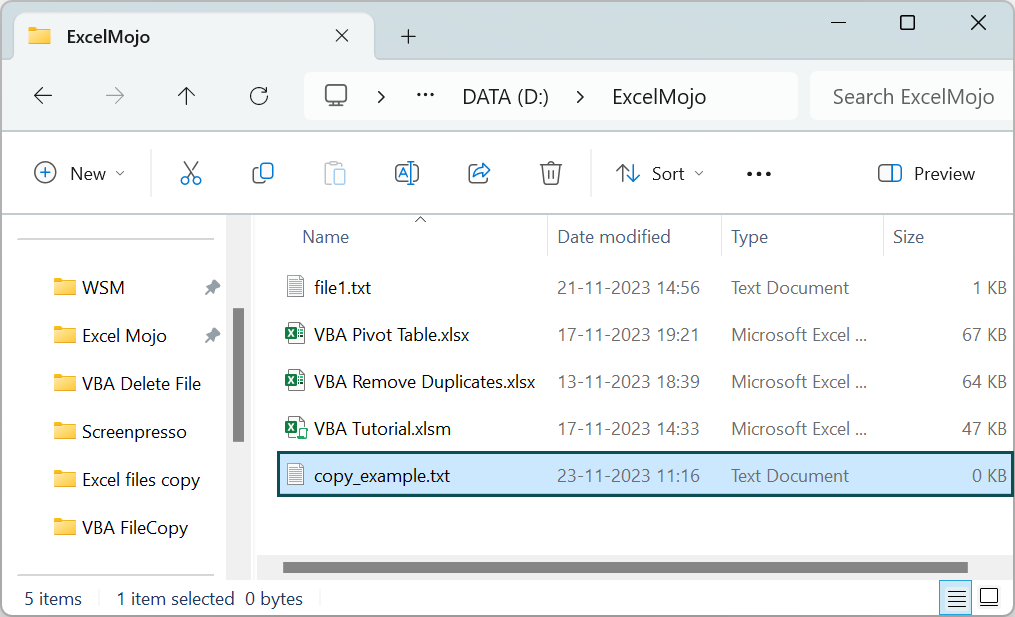Sort by Size column header
Image resolution: width=1015 pixels, height=617 pixels.
[x=908, y=237]
